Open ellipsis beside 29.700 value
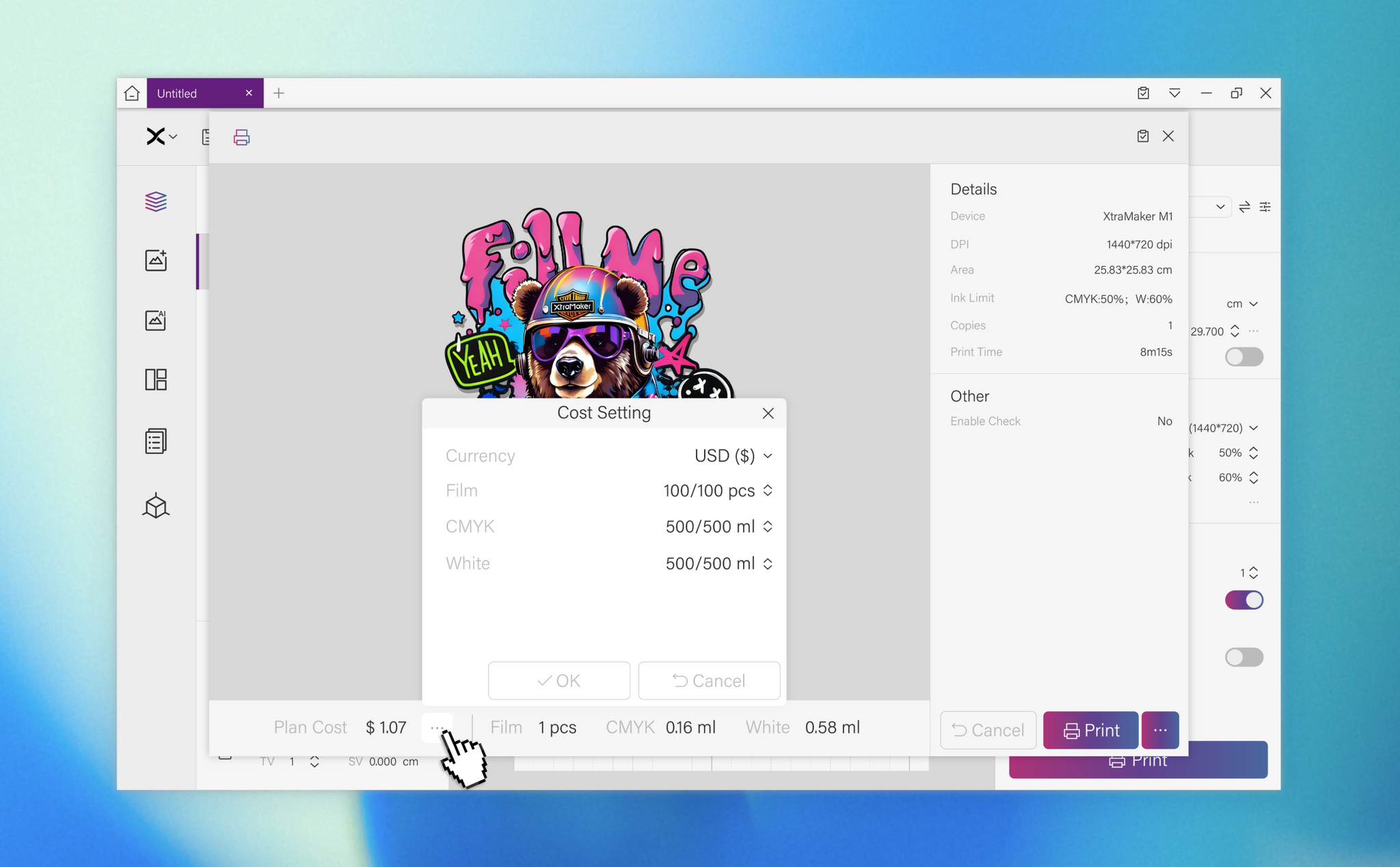The height and width of the screenshot is (867, 1400). pos(1254,331)
